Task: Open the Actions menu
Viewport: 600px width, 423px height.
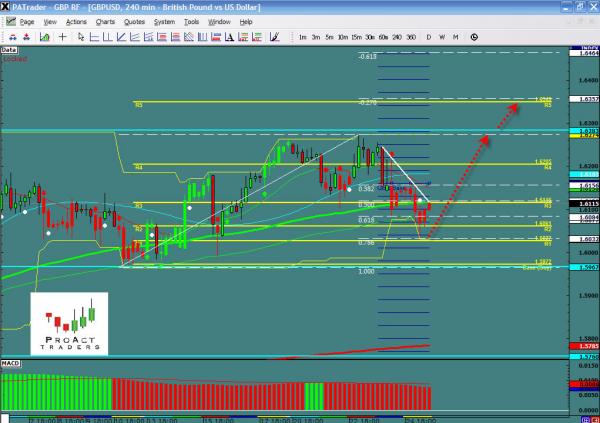Action: (76, 21)
